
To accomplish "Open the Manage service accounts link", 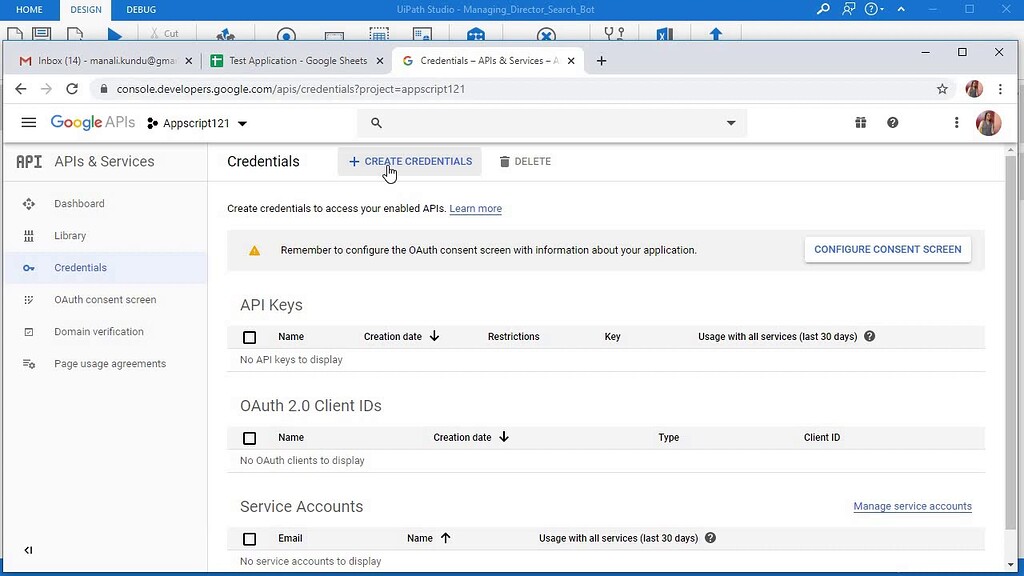I will (x=911, y=506).
